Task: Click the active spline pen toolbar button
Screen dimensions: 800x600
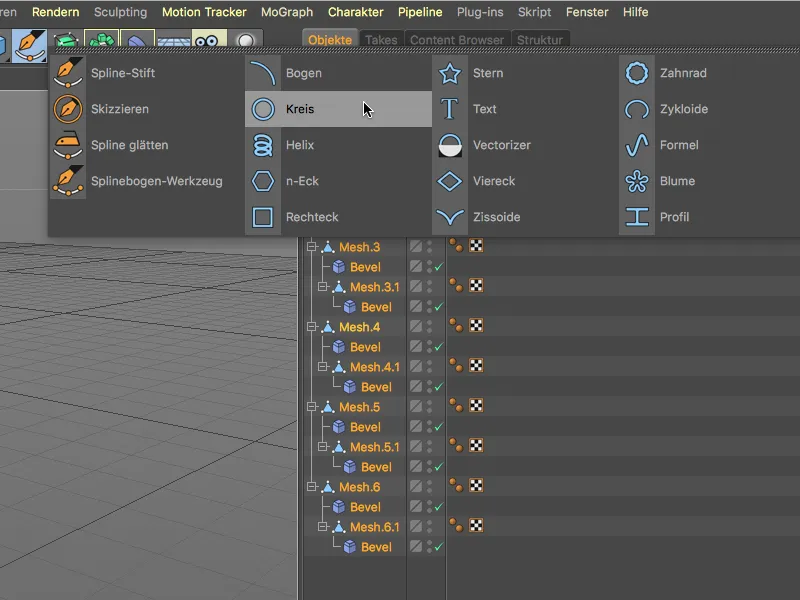Action: [x=29, y=45]
